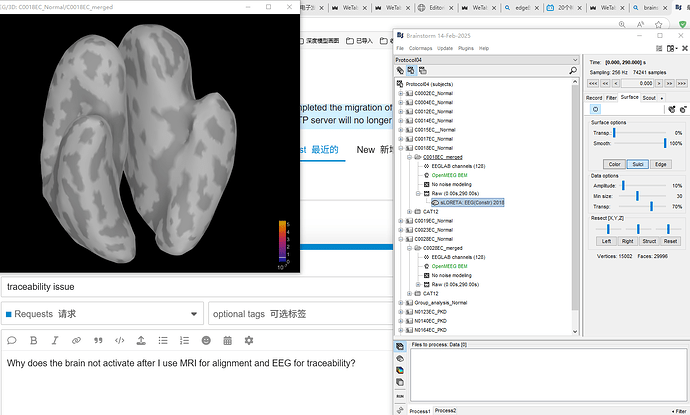Insert a numbered list in the editor
This screenshot has width=690, height=415.
[x=184, y=340]
